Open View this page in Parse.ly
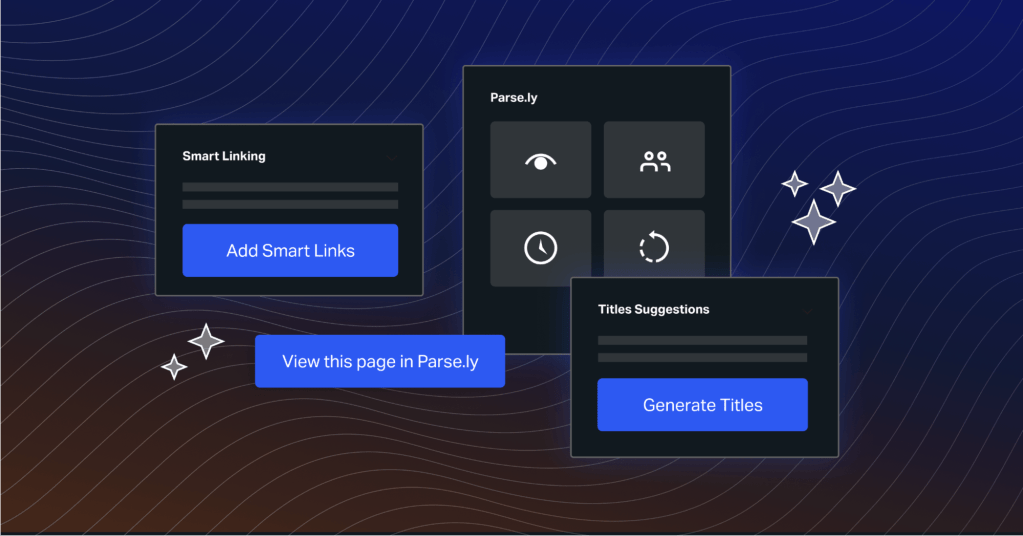This screenshot has width=1023, height=536. click(380, 361)
